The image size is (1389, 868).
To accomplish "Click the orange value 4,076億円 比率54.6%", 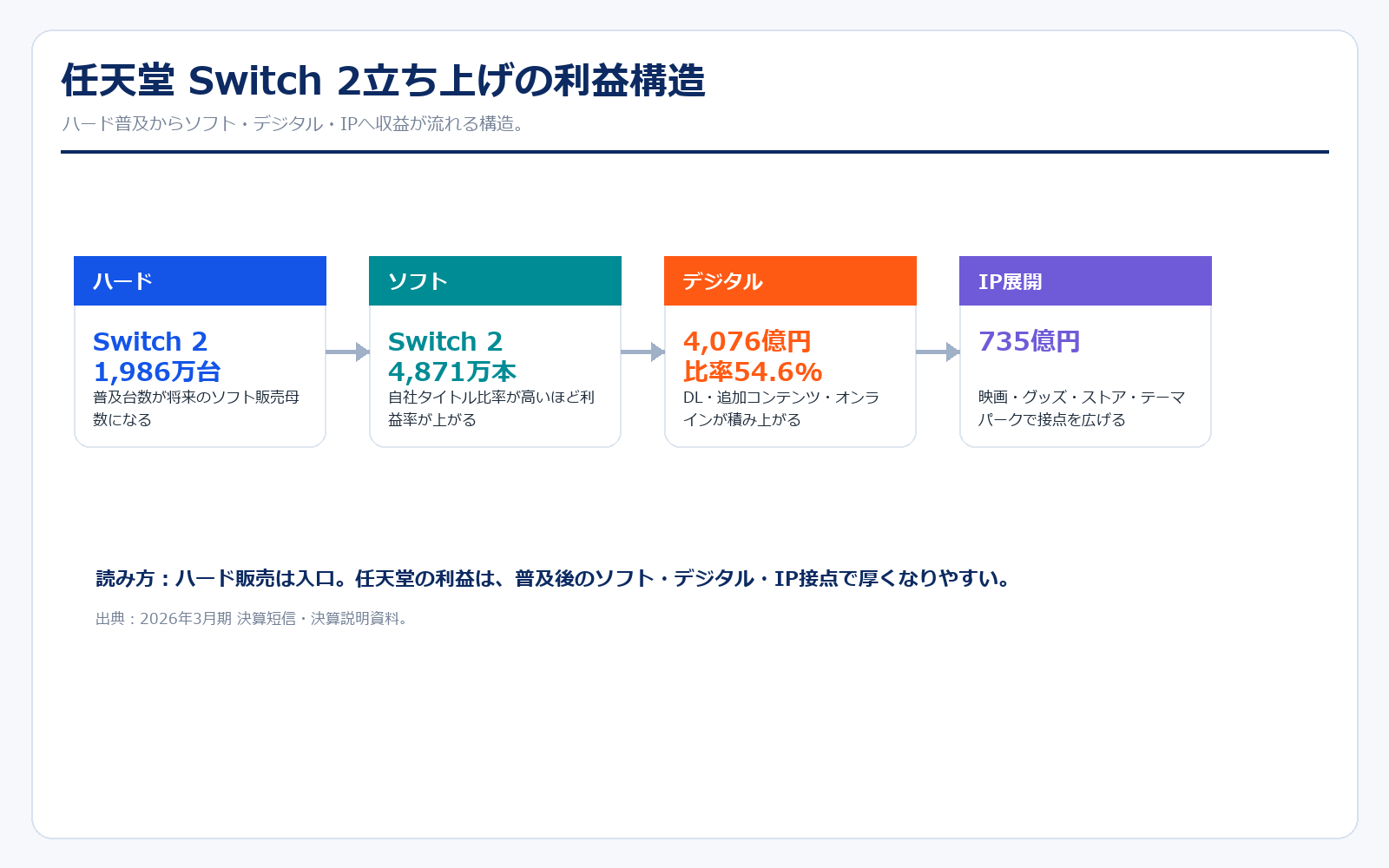I will tap(753, 357).
